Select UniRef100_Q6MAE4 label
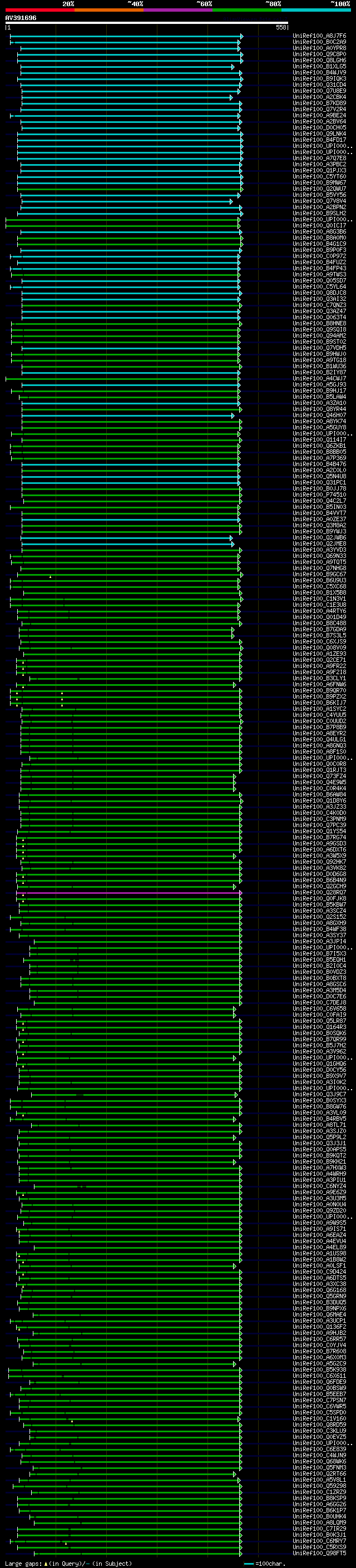Screen dimensions: 356x1568 click(319, 1315)
